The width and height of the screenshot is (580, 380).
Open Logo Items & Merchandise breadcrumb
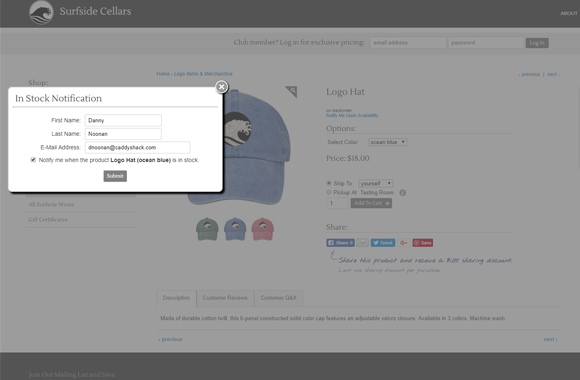(x=203, y=74)
